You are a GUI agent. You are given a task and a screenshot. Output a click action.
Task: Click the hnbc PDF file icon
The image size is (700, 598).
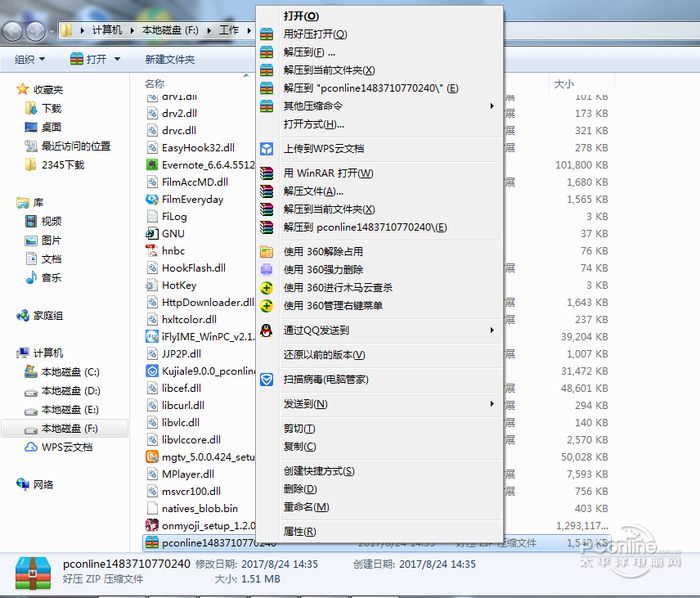pyautogui.click(x=152, y=251)
